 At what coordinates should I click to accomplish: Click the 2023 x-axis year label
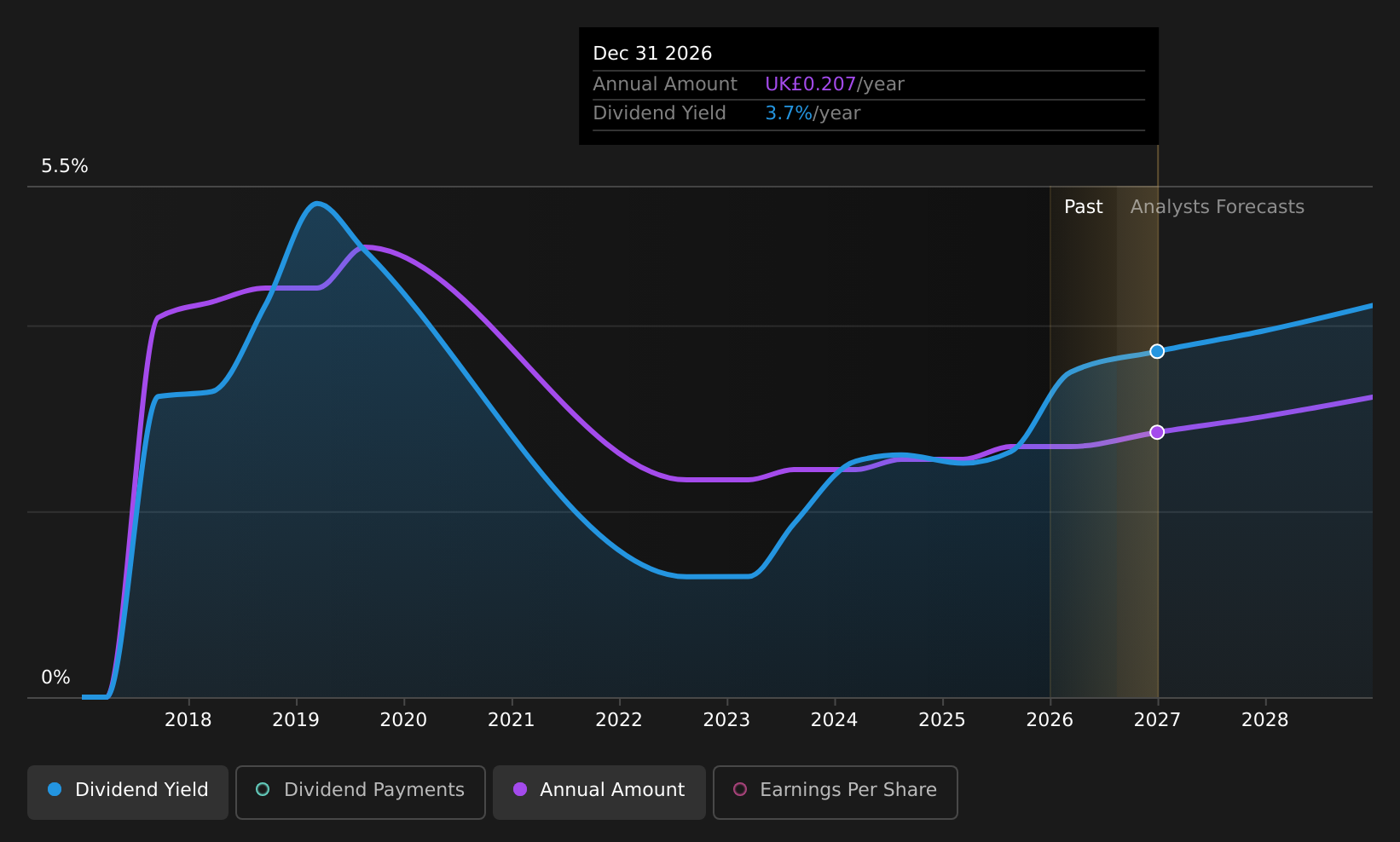tap(726, 720)
